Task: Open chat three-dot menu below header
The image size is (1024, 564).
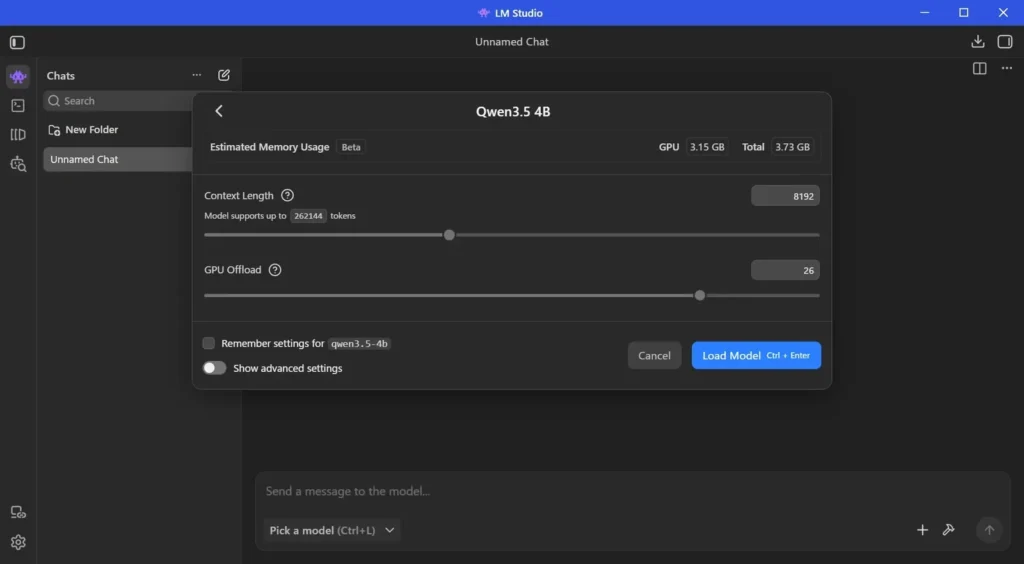Action: 1006,68
